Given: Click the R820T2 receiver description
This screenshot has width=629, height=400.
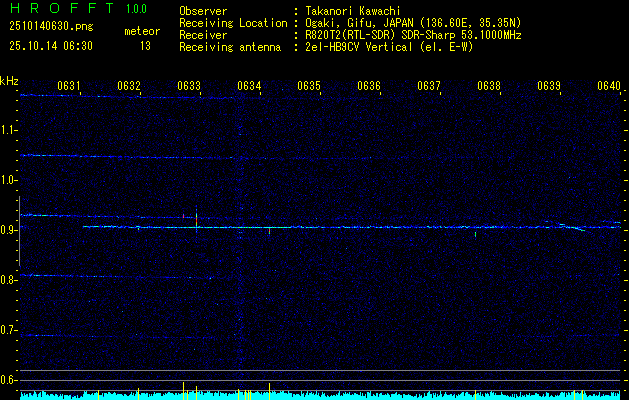Looking at the screenshot, I should [413, 35].
